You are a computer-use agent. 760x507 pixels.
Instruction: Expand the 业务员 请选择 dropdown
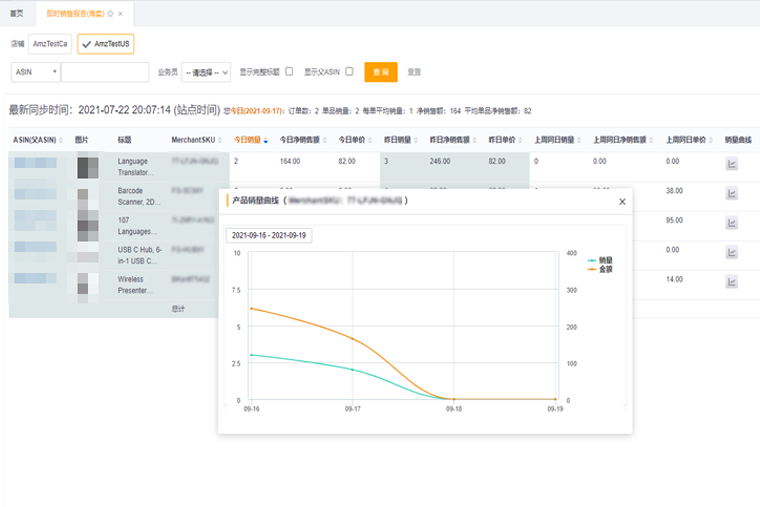pyautogui.click(x=206, y=72)
